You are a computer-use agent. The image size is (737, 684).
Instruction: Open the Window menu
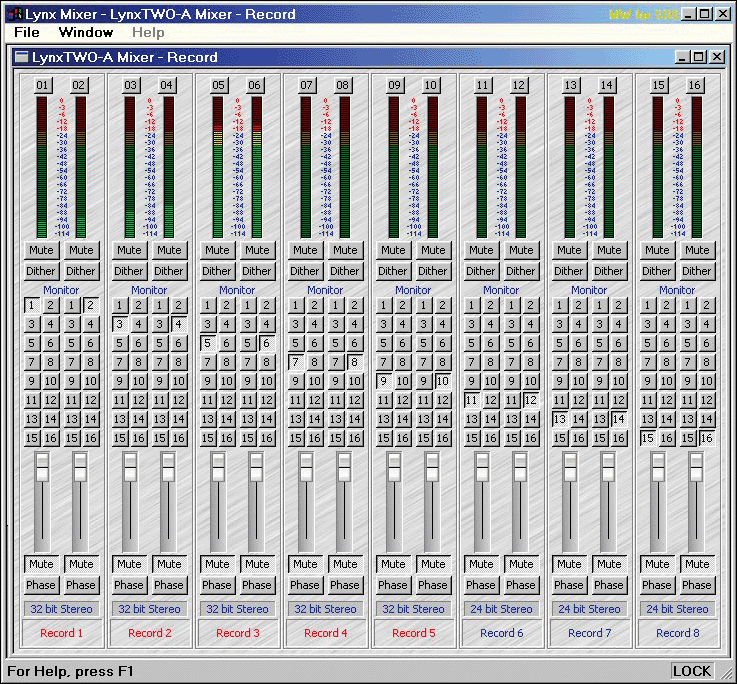point(86,33)
